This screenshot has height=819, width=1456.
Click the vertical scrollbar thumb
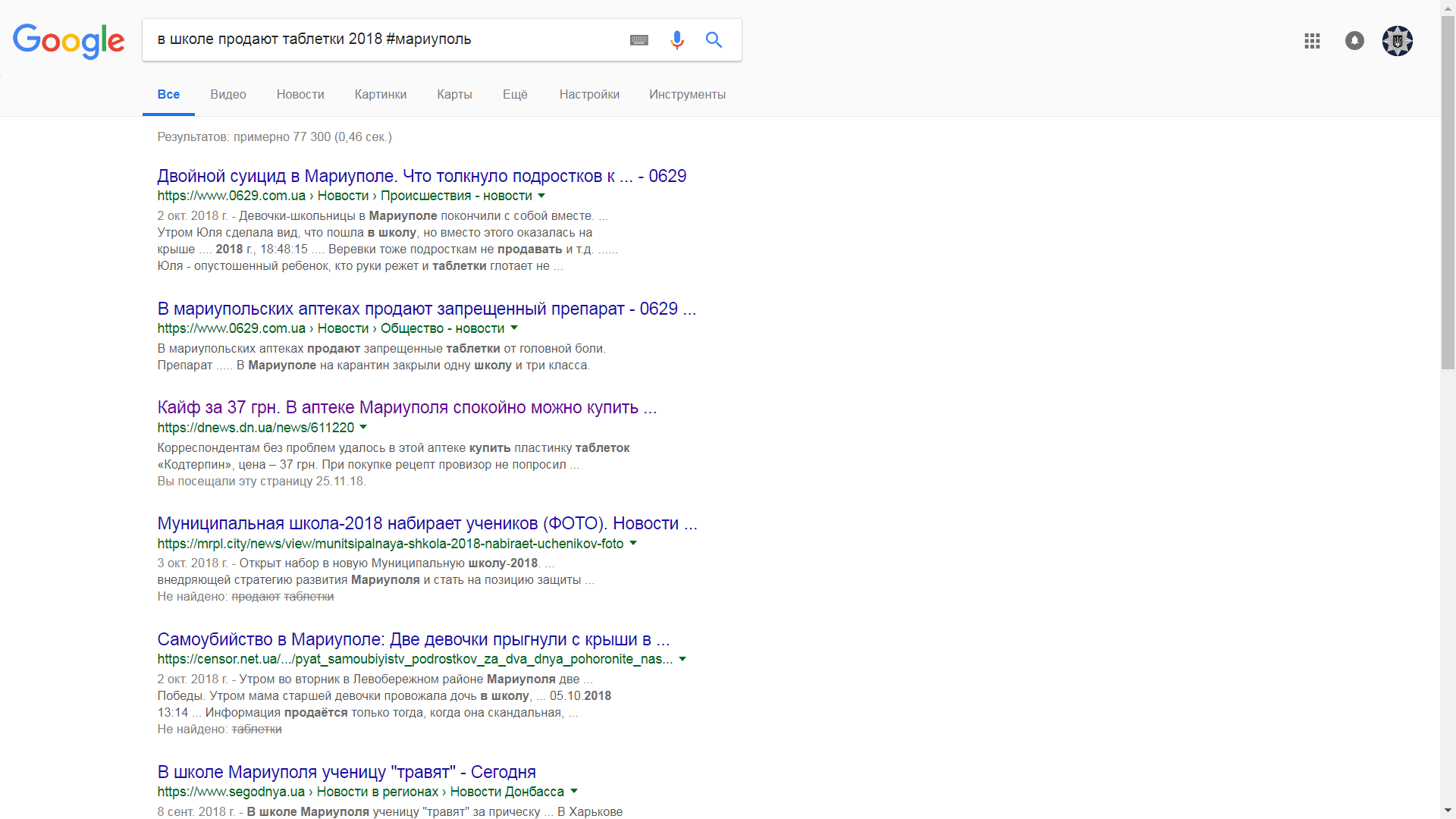(1448, 192)
